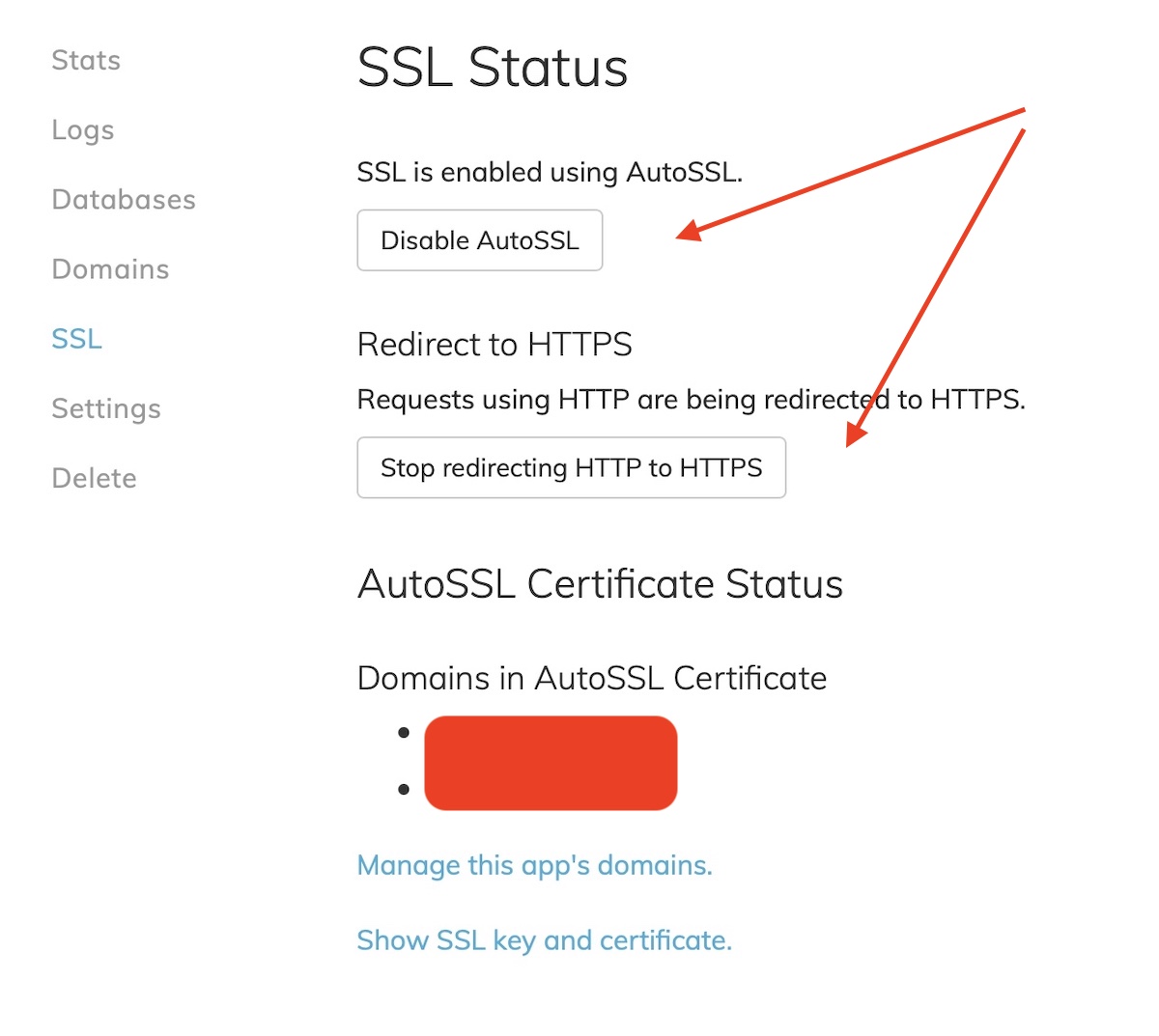Open the Stats section in sidebar
This screenshot has width=1159, height=1036.
coord(86,61)
